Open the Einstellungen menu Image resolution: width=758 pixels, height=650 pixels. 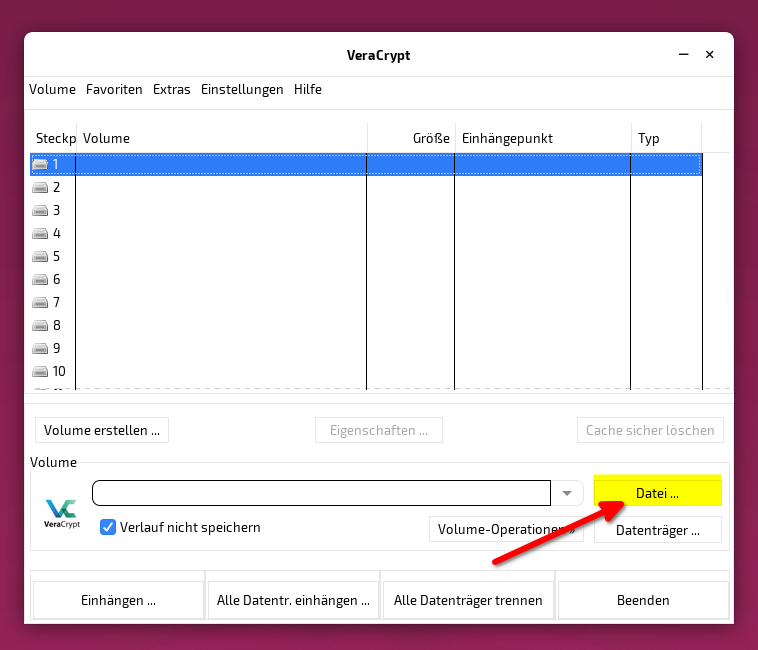coord(242,89)
